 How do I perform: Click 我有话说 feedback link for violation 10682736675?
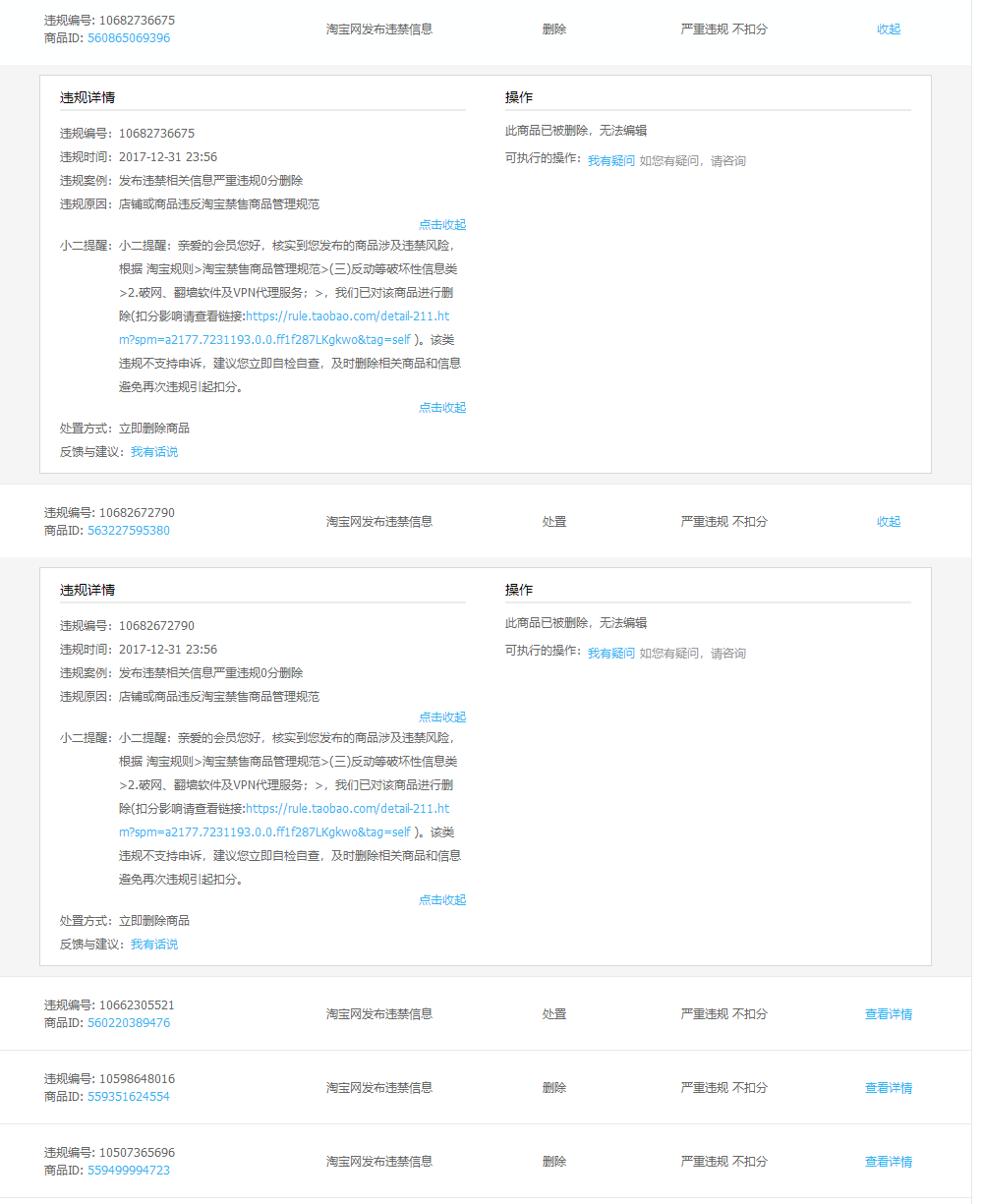tap(154, 452)
